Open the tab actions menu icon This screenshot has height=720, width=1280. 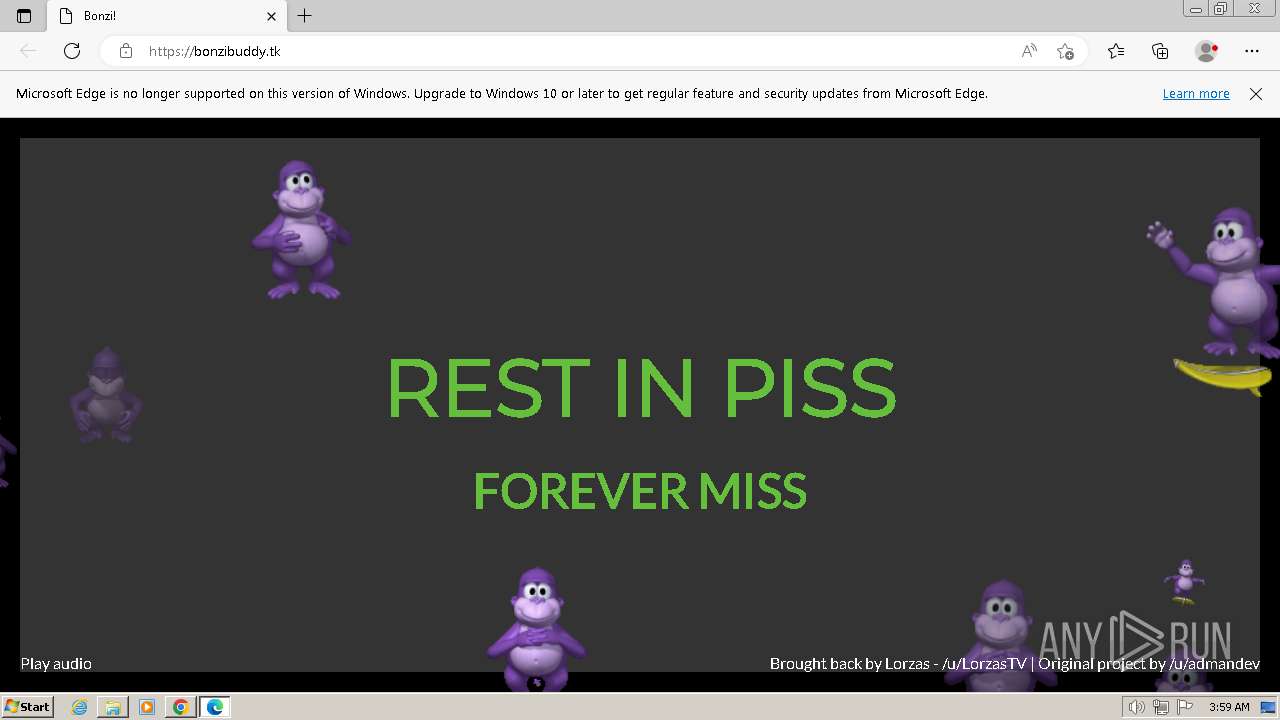coord(24,16)
